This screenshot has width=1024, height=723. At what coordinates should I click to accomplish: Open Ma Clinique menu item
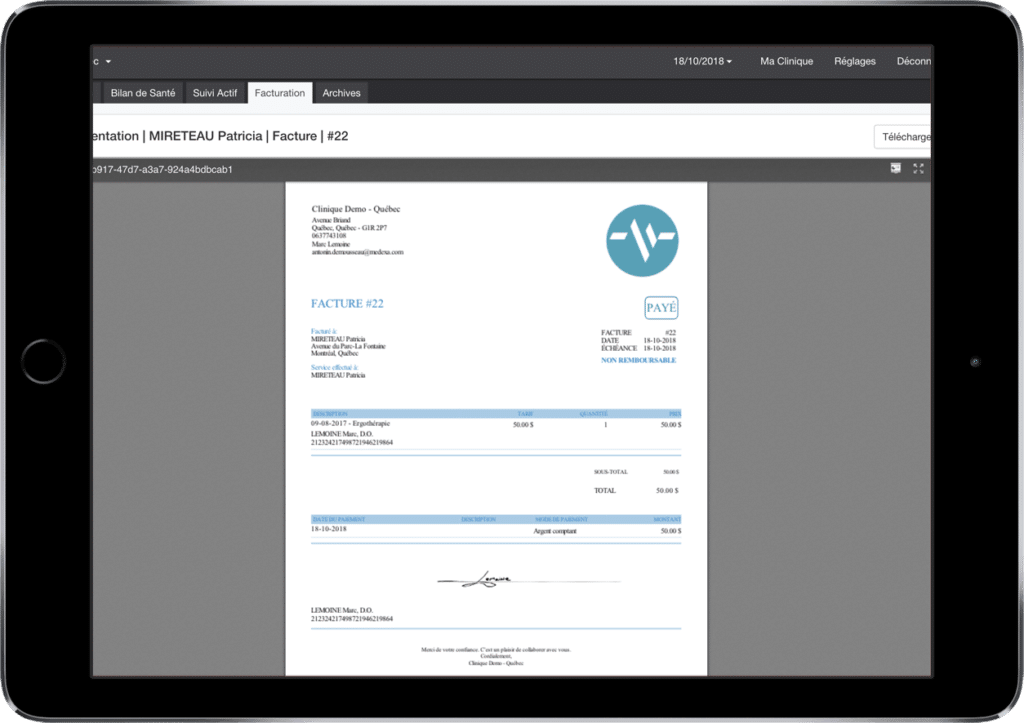coord(786,61)
